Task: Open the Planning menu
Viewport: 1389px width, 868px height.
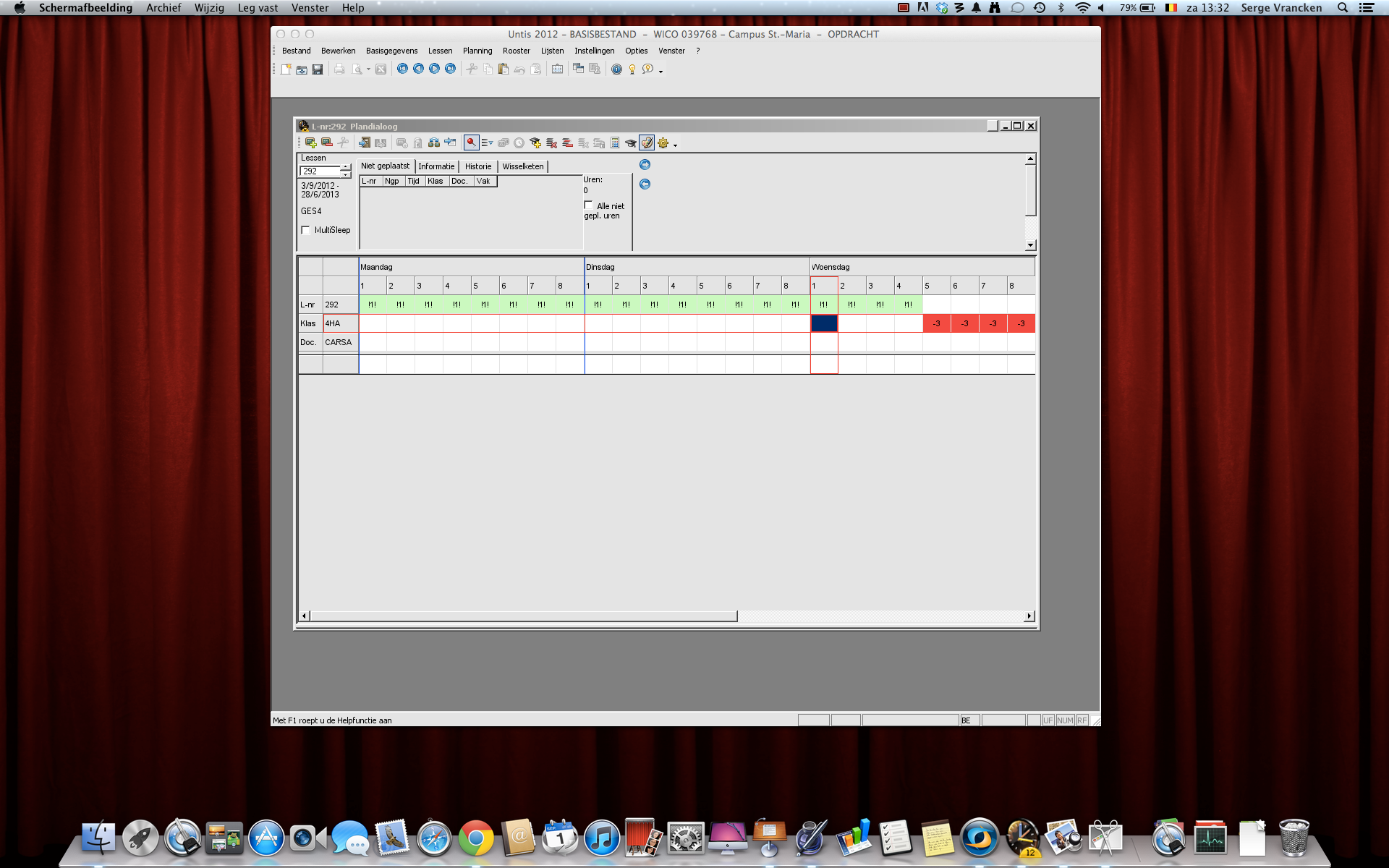Action: coord(477,51)
